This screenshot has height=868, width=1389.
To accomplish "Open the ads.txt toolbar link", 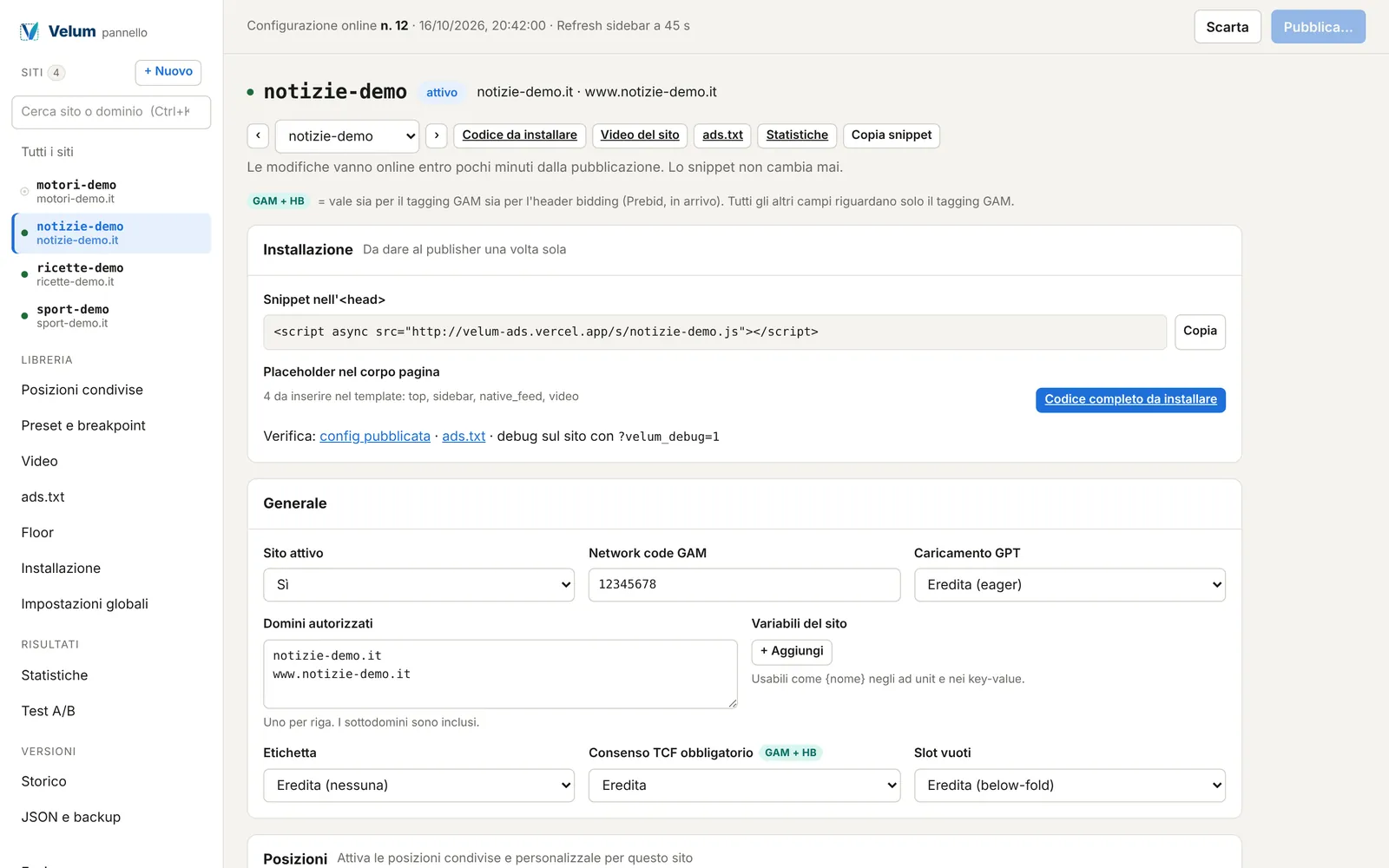I will (x=722, y=135).
